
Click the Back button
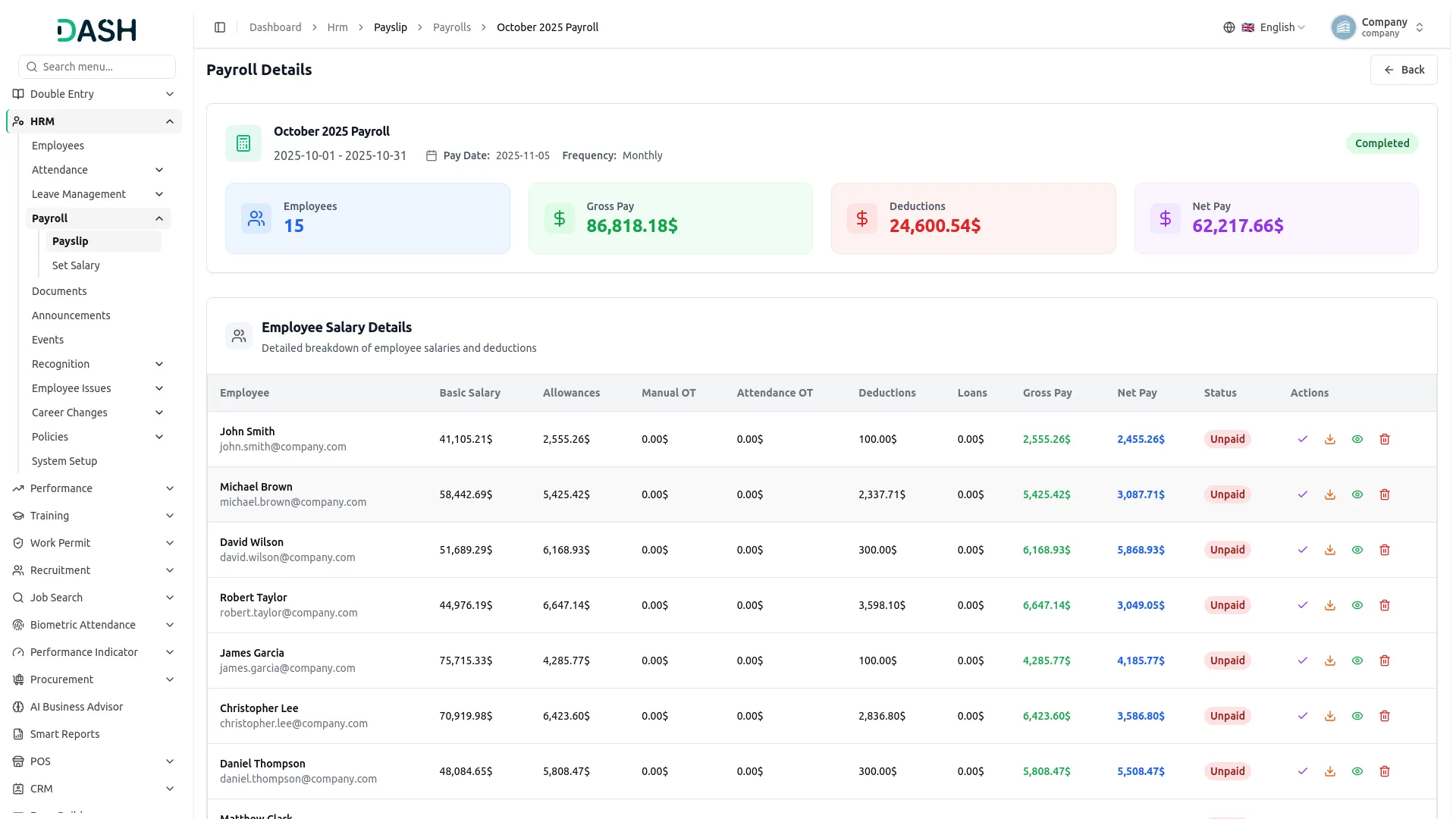[1403, 70]
